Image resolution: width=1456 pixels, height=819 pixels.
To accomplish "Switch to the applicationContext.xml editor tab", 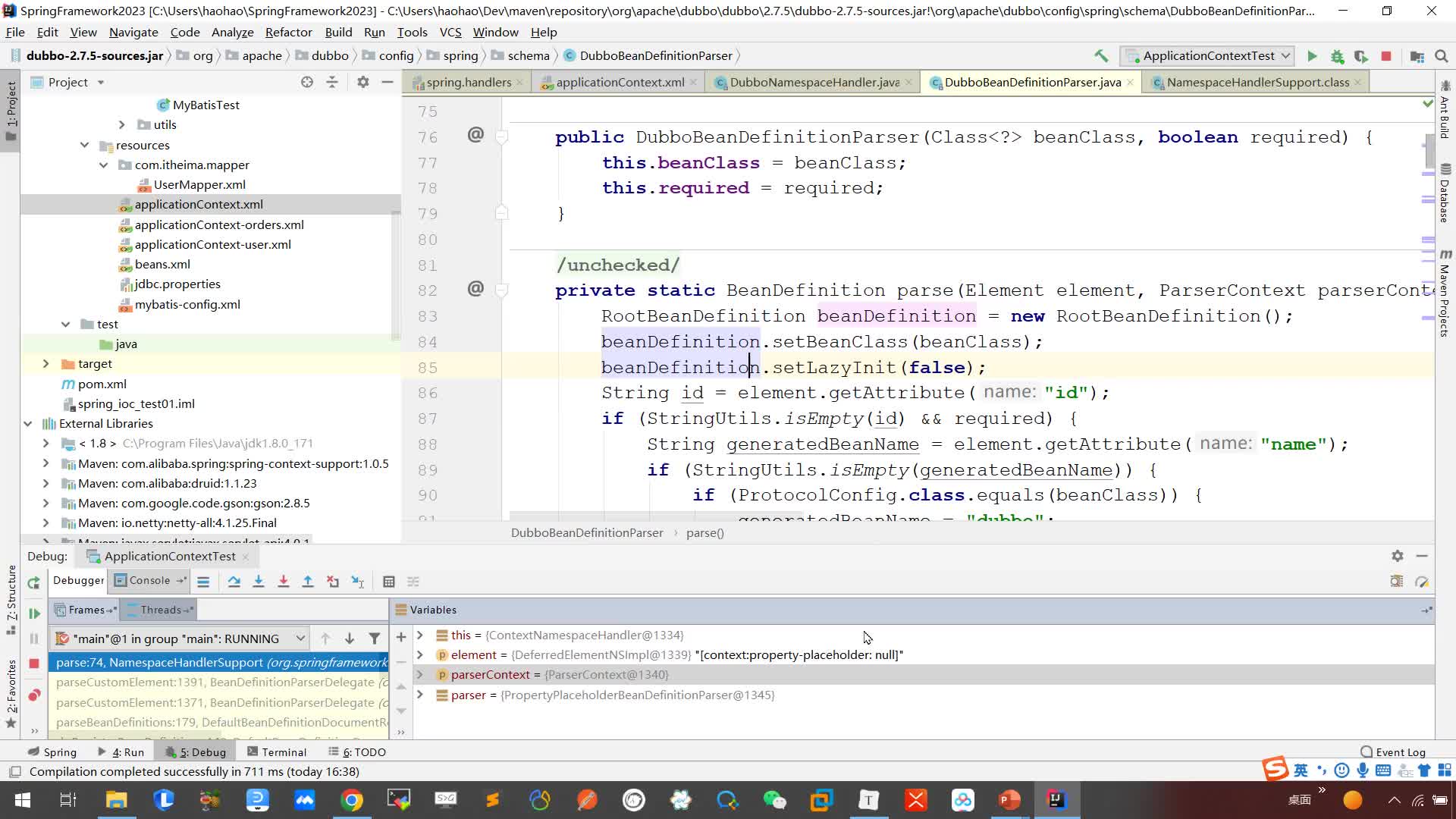I will coord(620,82).
